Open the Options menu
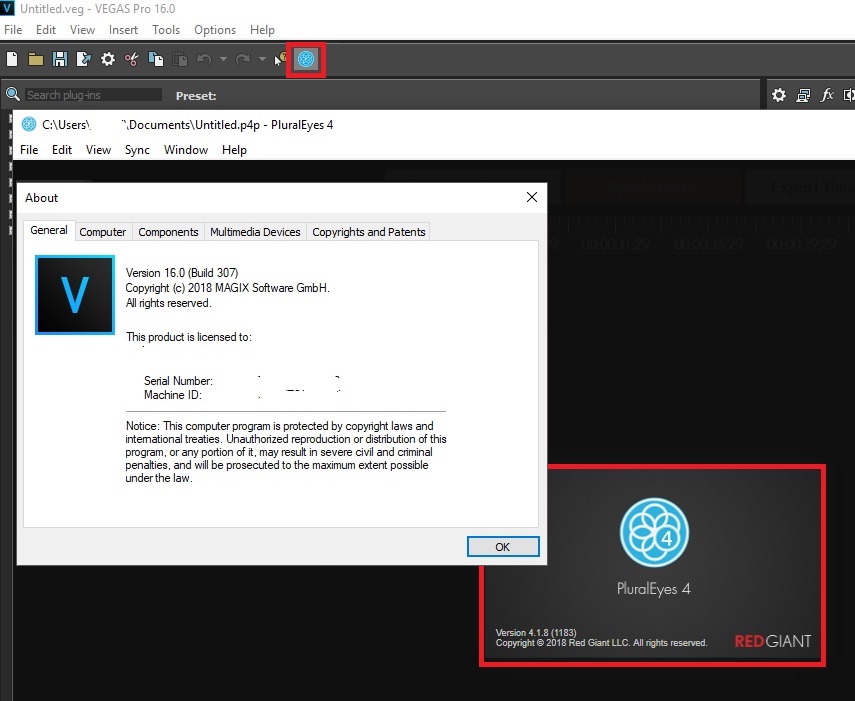 215,30
